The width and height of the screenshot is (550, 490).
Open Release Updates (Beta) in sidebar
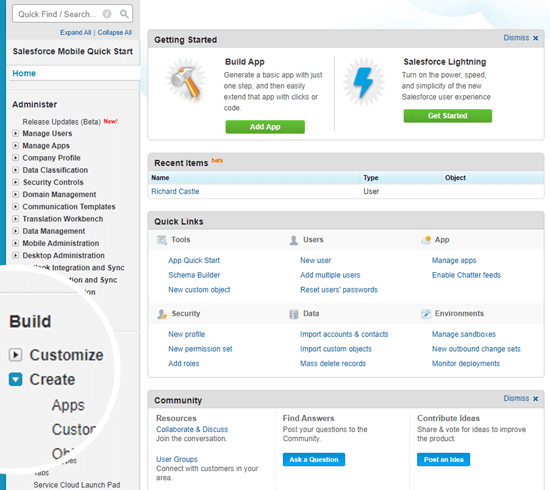61,122
